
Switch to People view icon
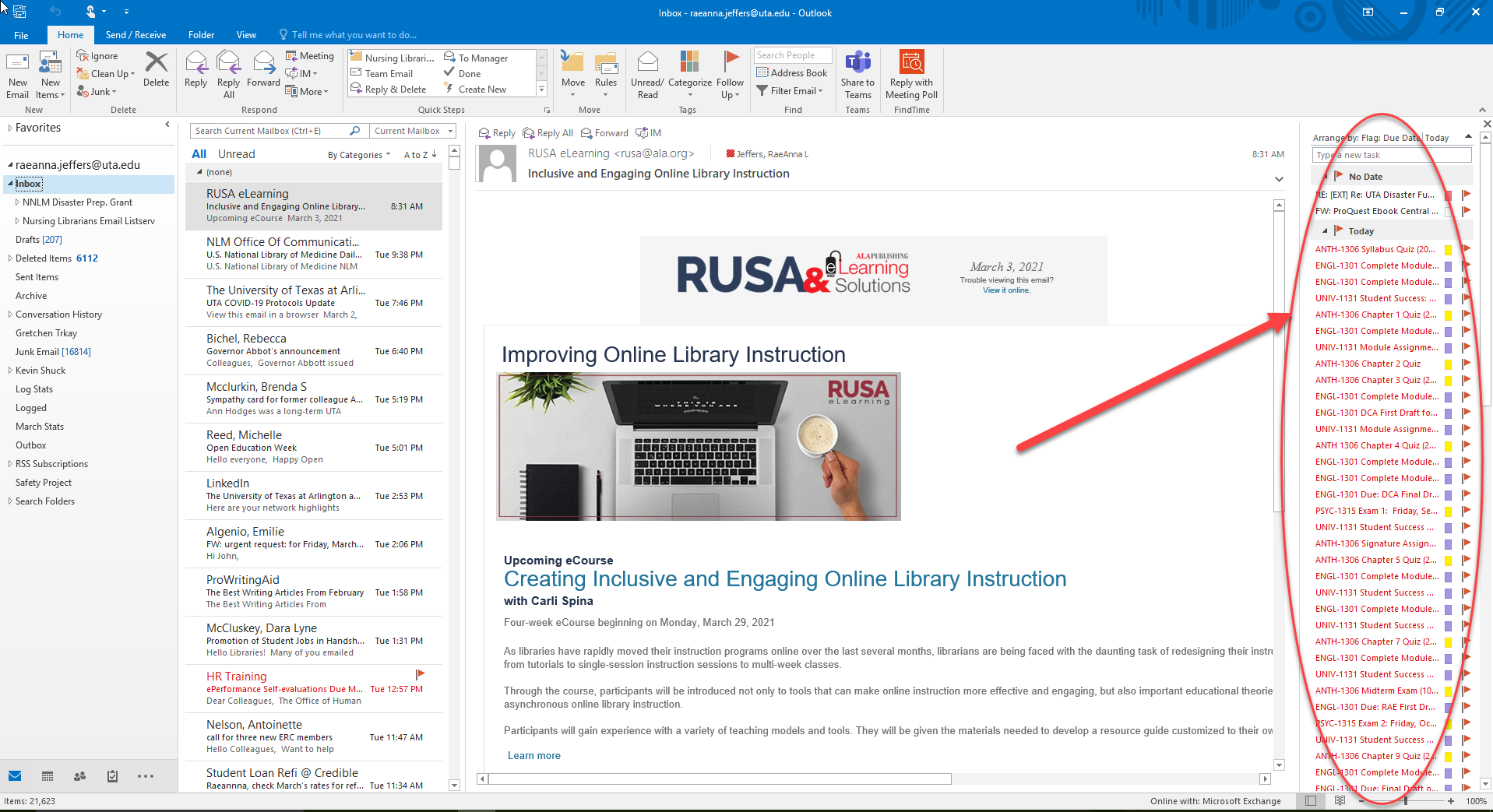[x=79, y=776]
